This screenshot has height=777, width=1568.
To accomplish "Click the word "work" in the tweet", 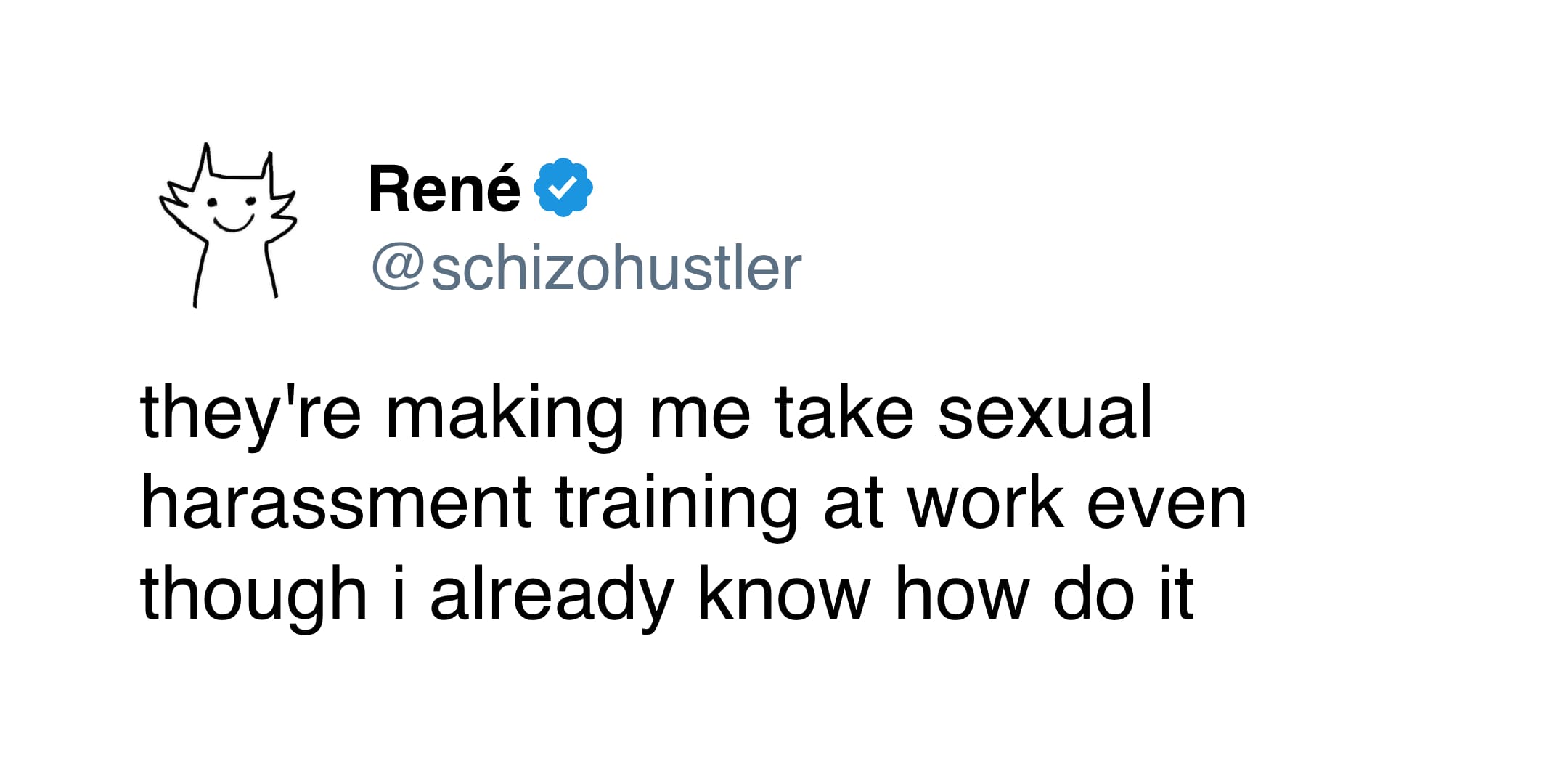I will pyautogui.click(x=986, y=504).
